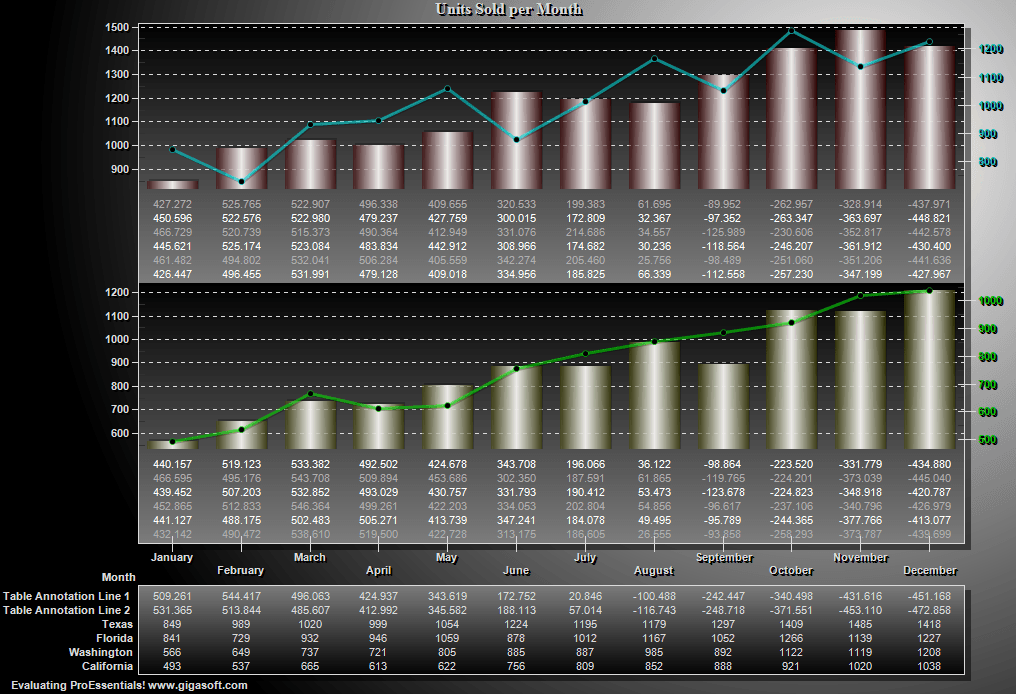
Task: Click upper annotation value 427.272 under January
Action: pyautogui.click(x=172, y=204)
